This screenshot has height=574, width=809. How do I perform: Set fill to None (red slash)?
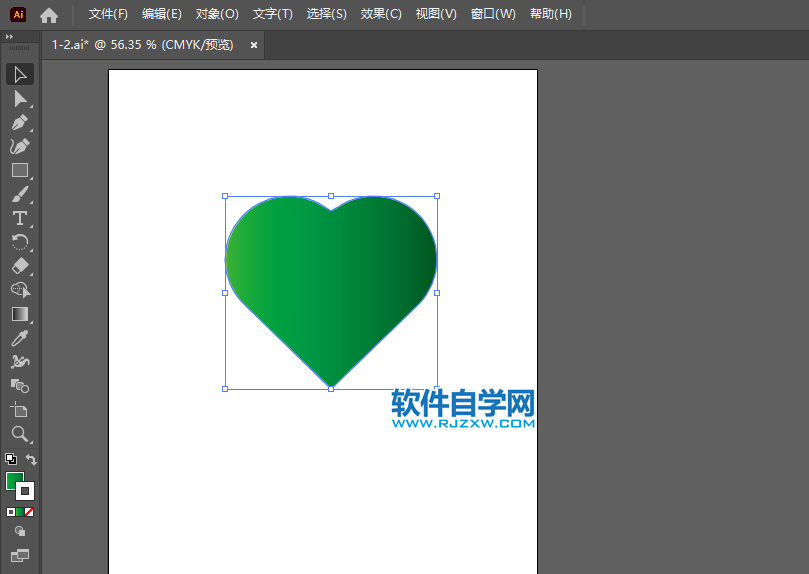(29, 512)
